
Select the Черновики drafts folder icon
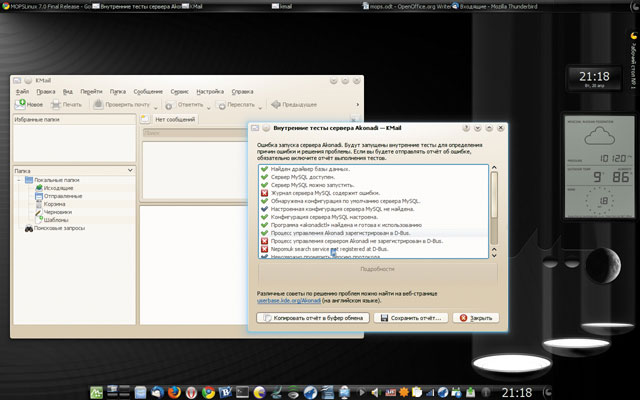coord(39,212)
